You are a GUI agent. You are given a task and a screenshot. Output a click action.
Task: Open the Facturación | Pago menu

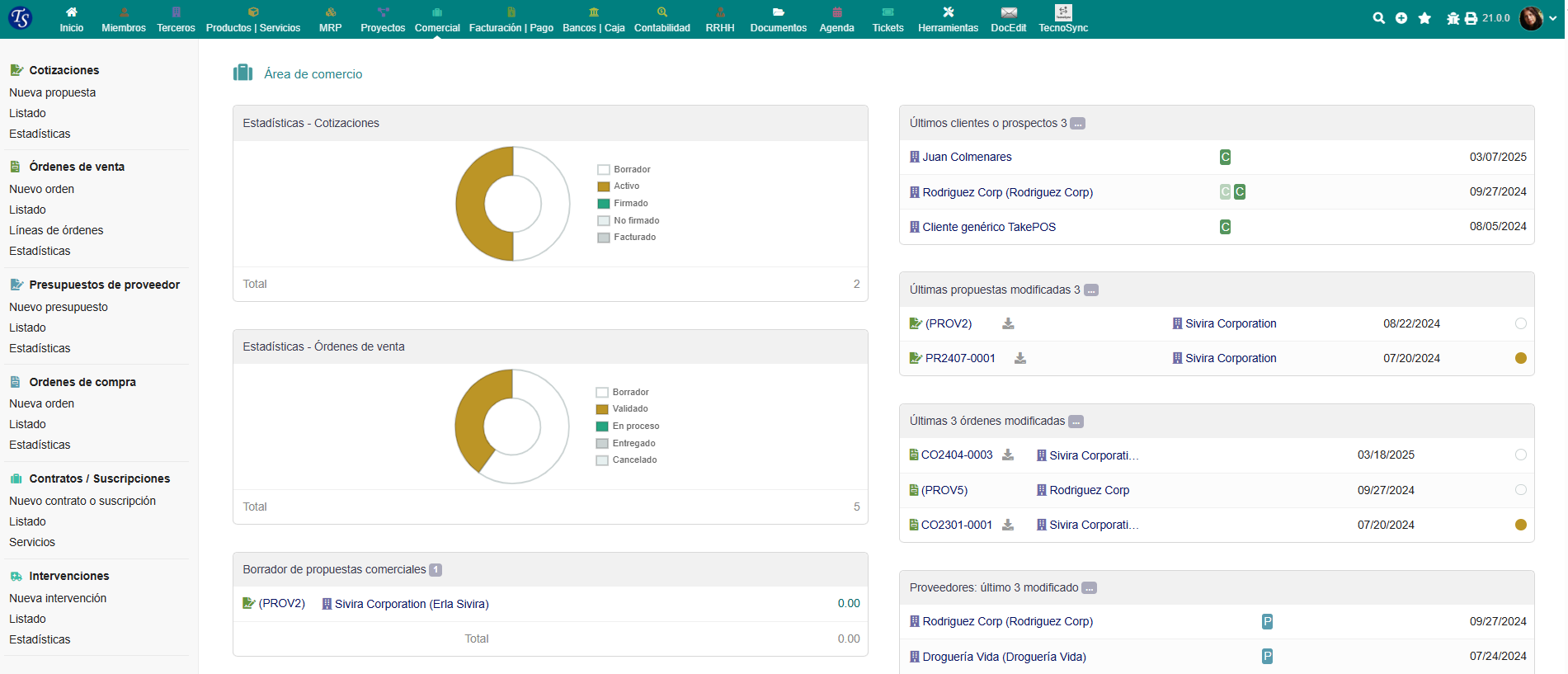pyautogui.click(x=511, y=20)
